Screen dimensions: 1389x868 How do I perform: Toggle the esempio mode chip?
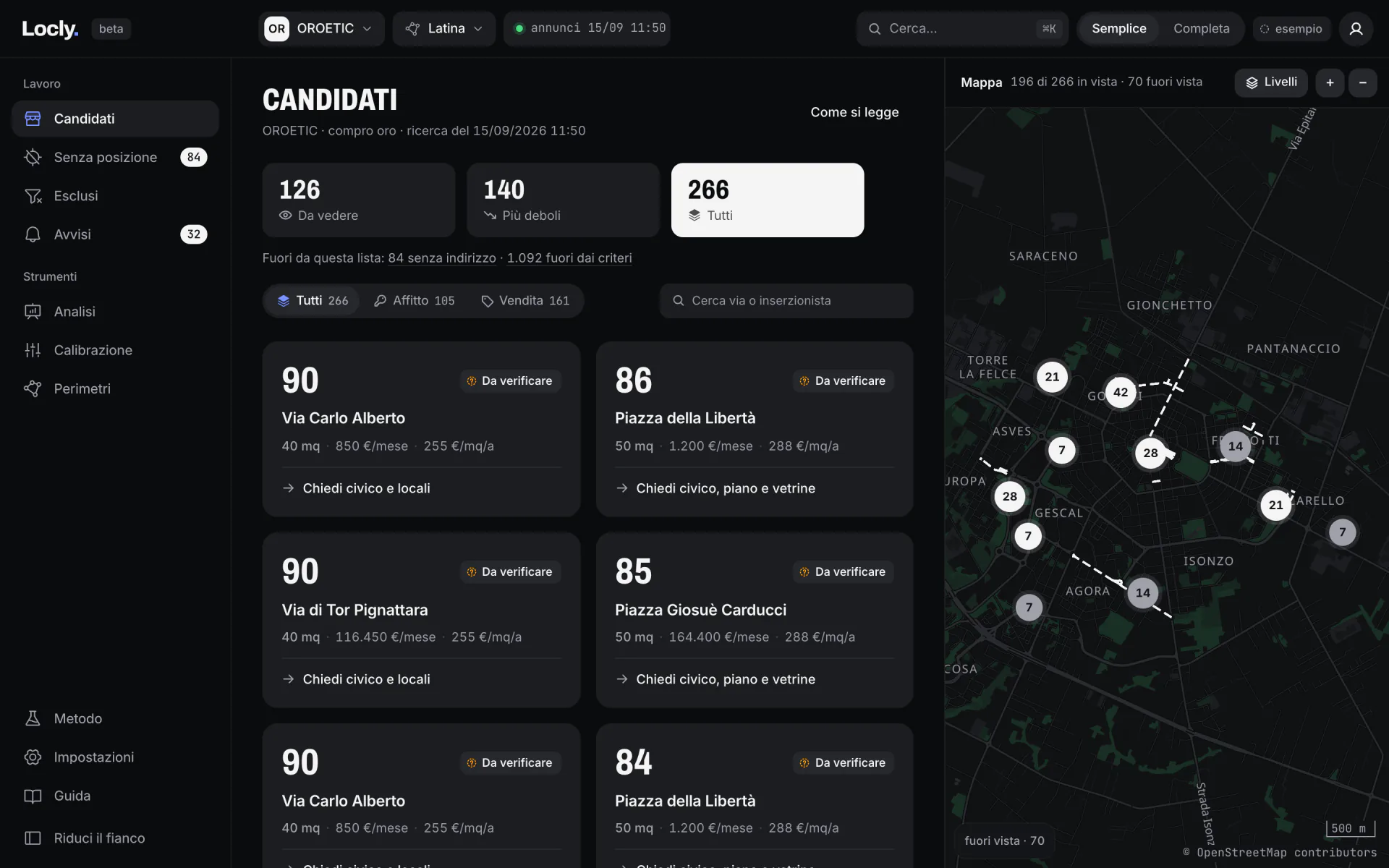tap(1291, 29)
